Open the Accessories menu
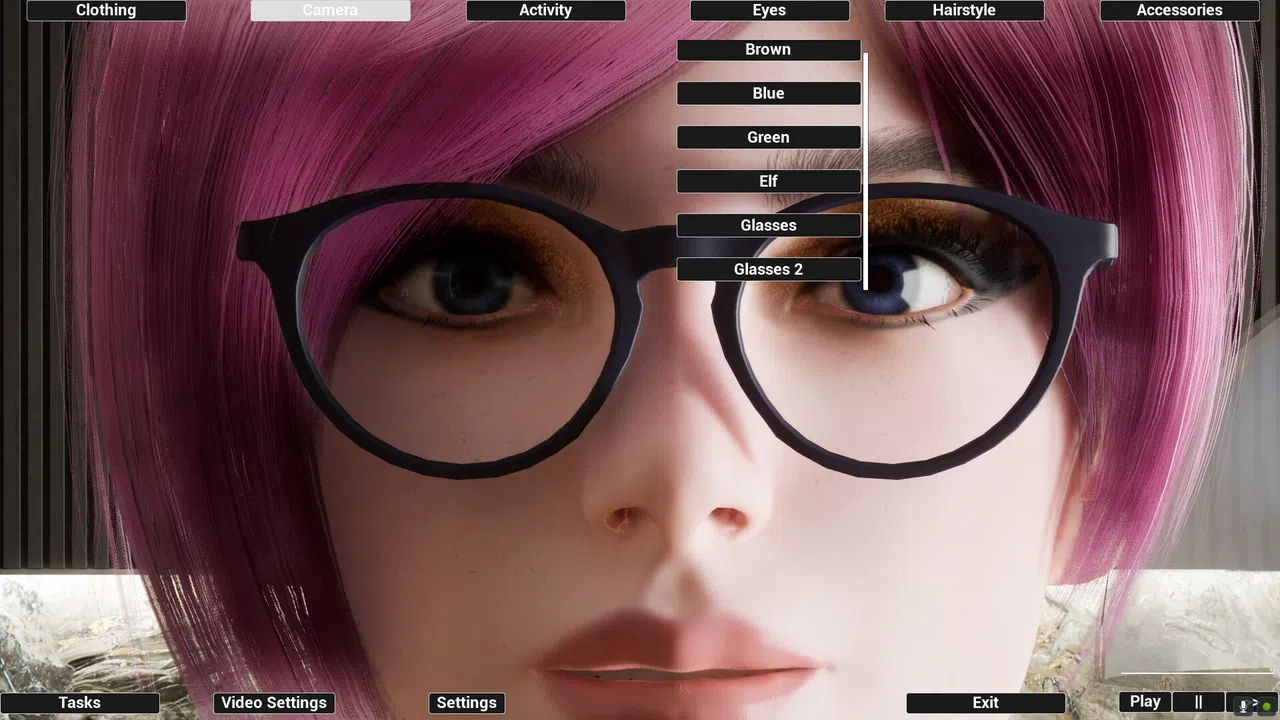 coord(1180,10)
